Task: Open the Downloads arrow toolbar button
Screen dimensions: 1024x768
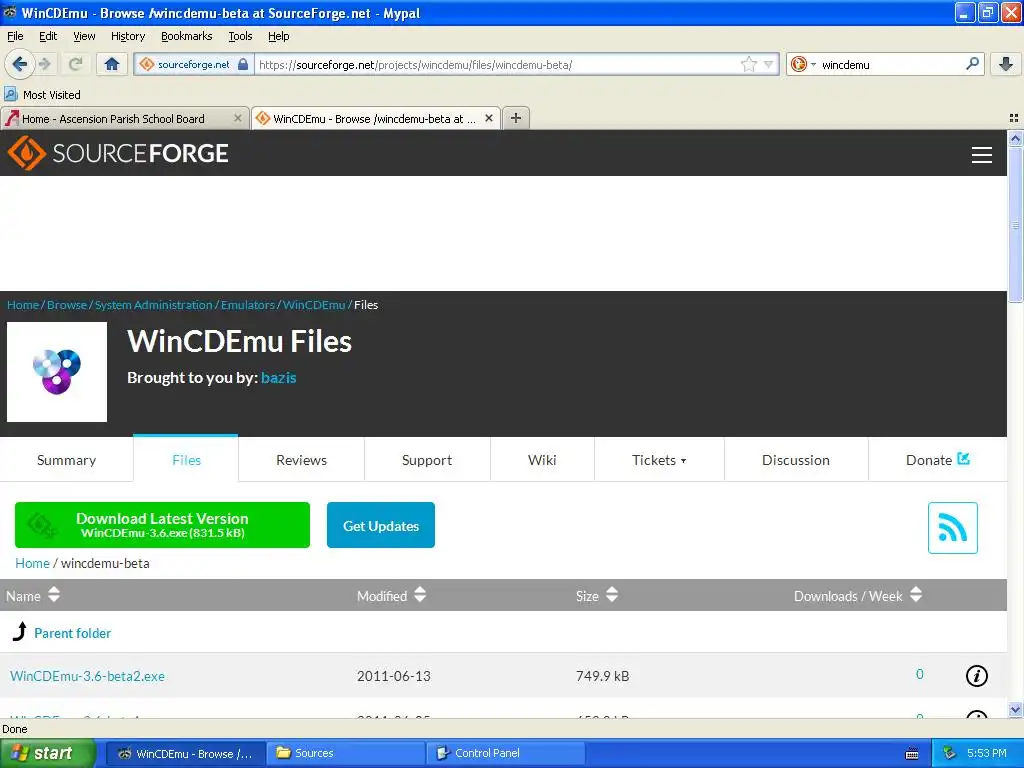Action: click(1006, 64)
